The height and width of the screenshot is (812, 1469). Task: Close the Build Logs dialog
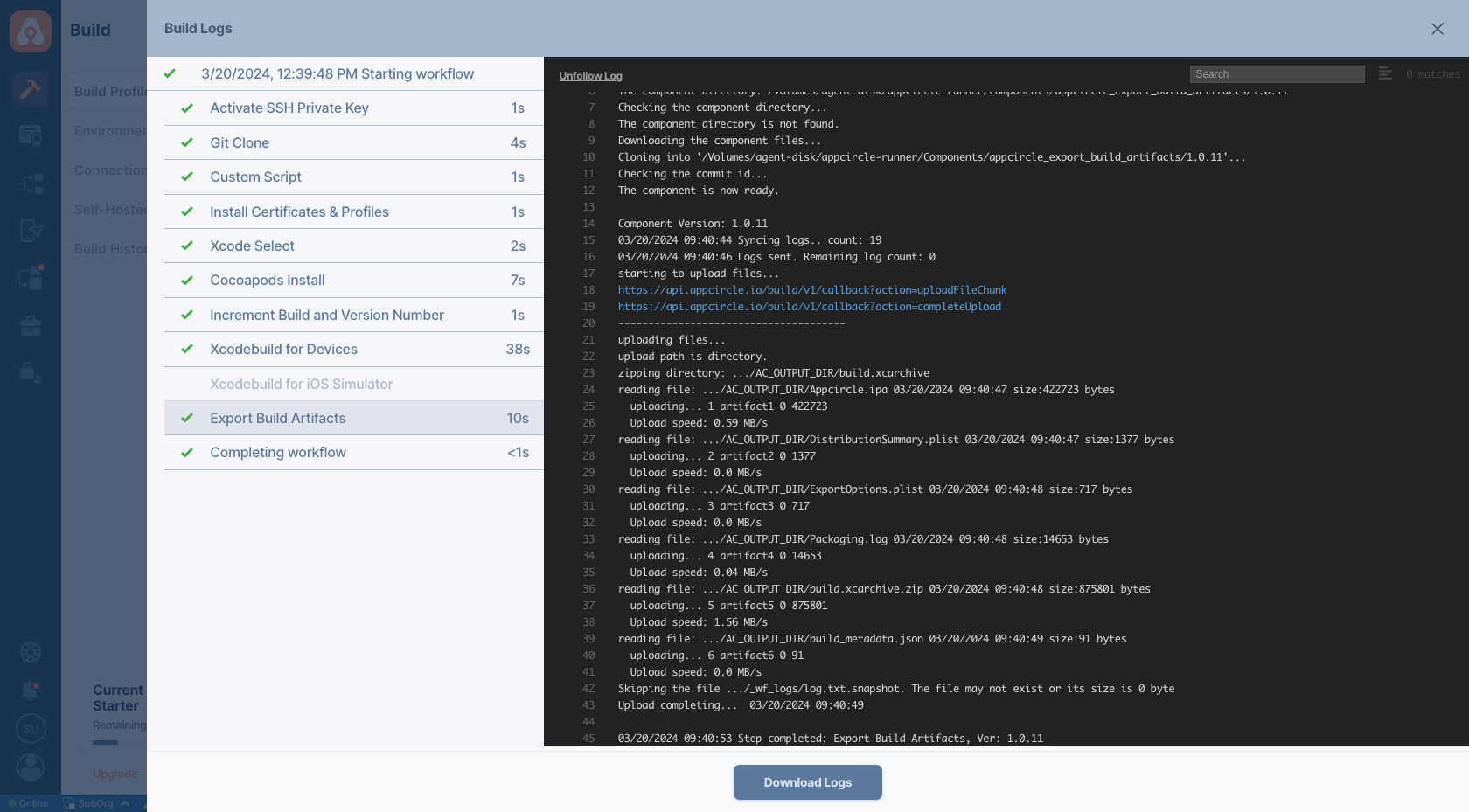(1438, 29)
